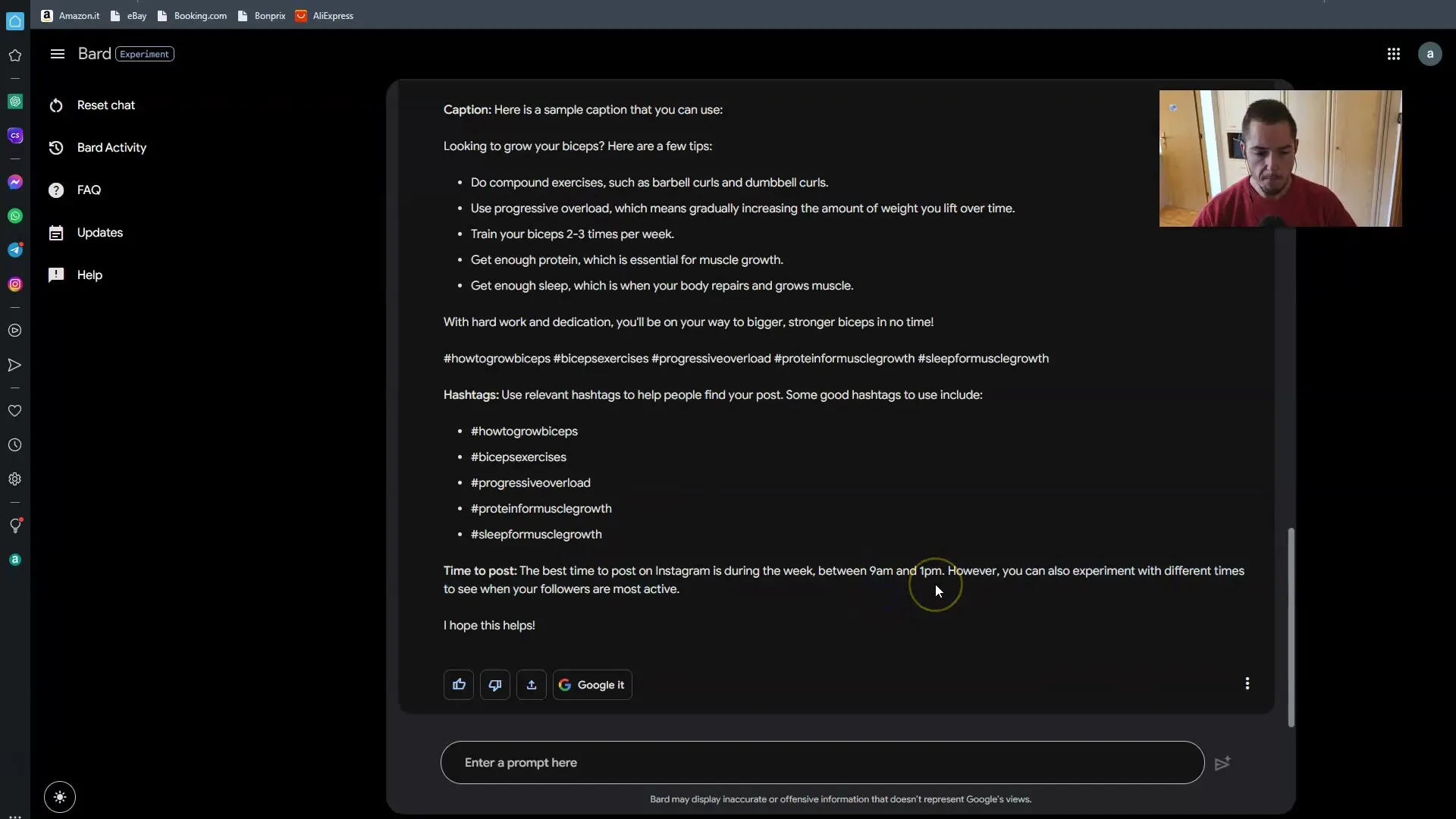Select the FAQ menu item
1456x819 pixels.
coord(89,190)
